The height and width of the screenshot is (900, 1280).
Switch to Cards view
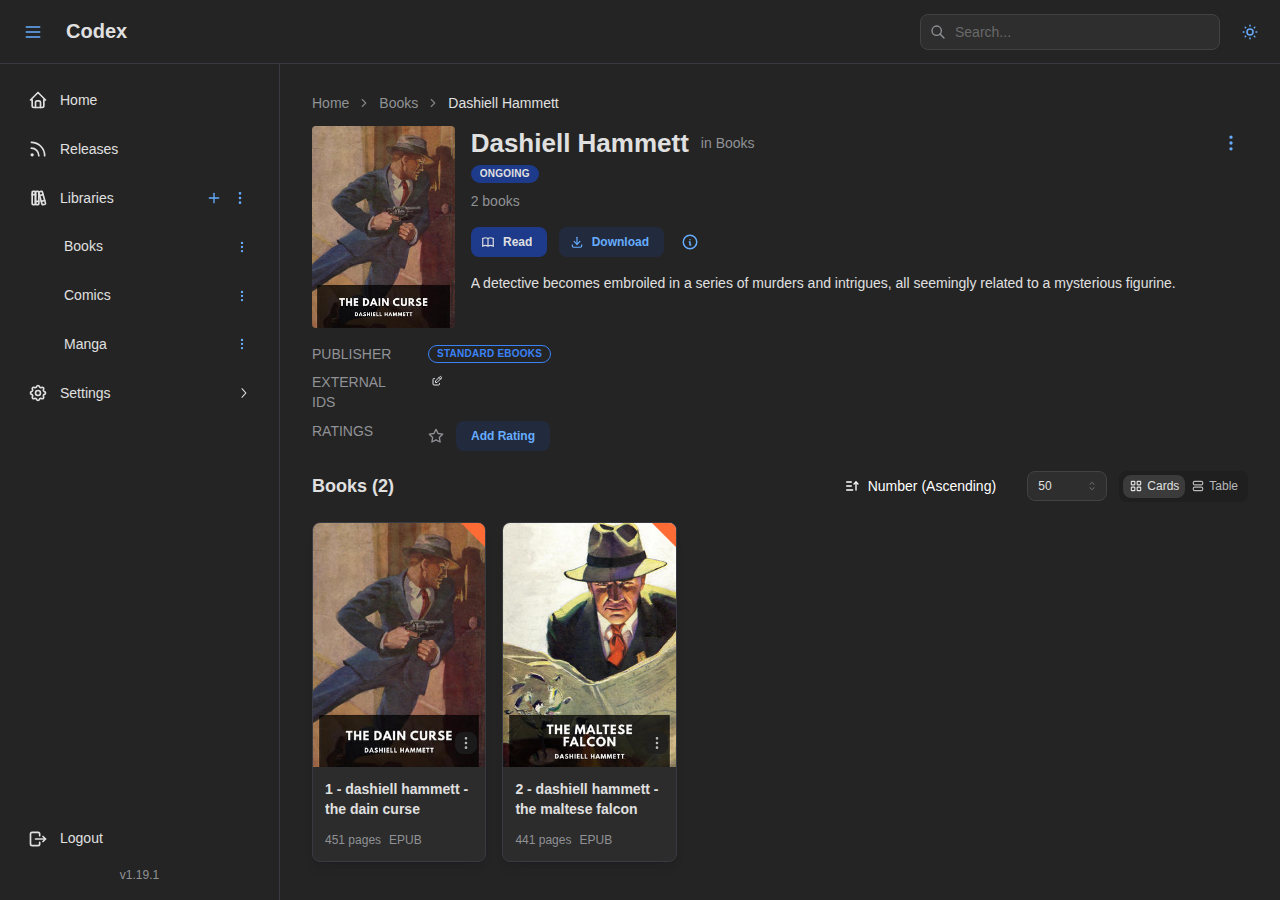1154,486
